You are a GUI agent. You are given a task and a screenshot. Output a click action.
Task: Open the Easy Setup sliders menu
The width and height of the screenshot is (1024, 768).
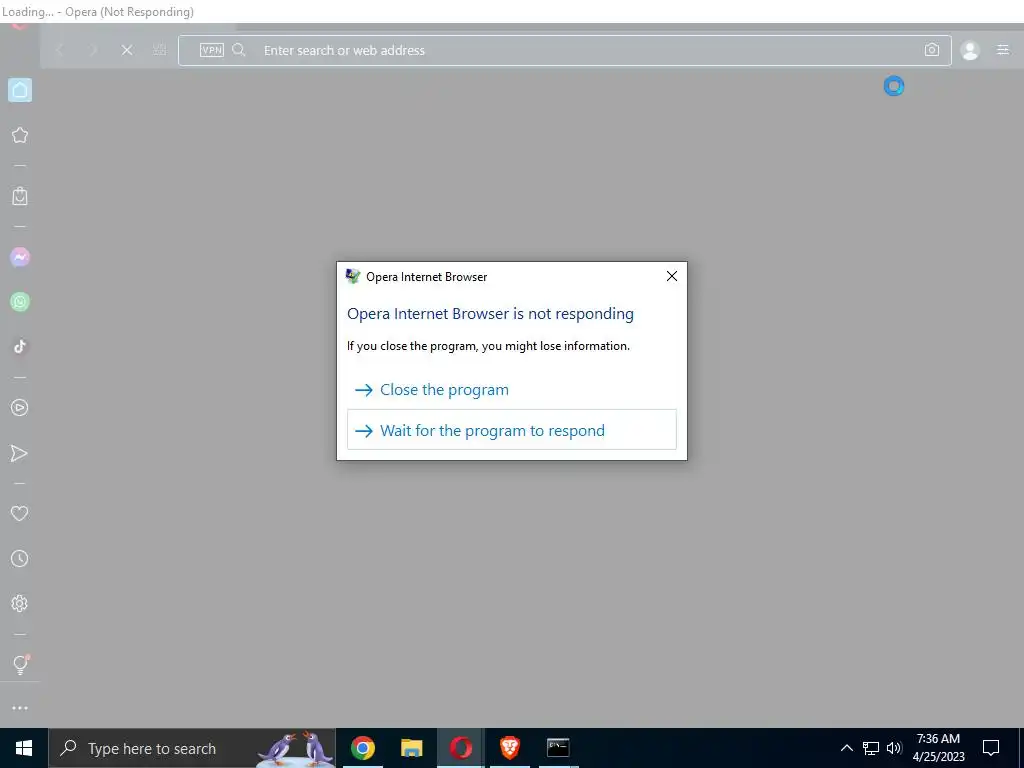[1003, 50]
